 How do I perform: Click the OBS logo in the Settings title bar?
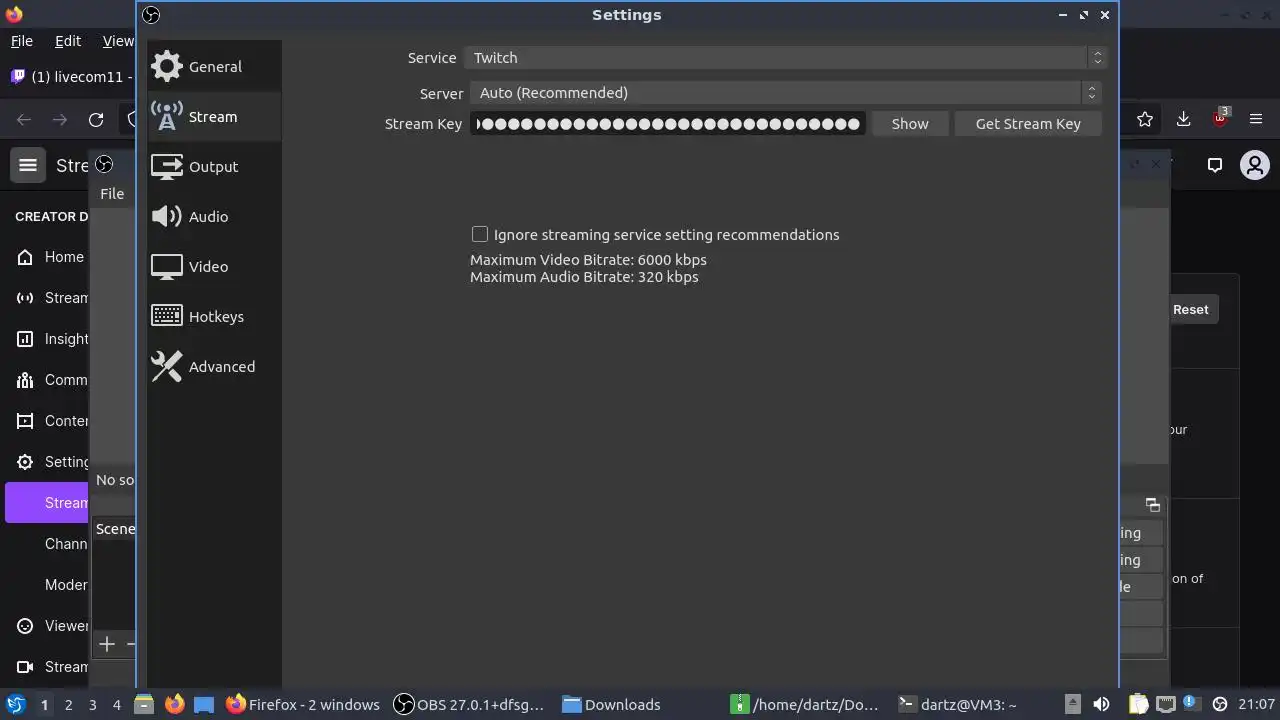pyautogui.click(x=151, y=14)
